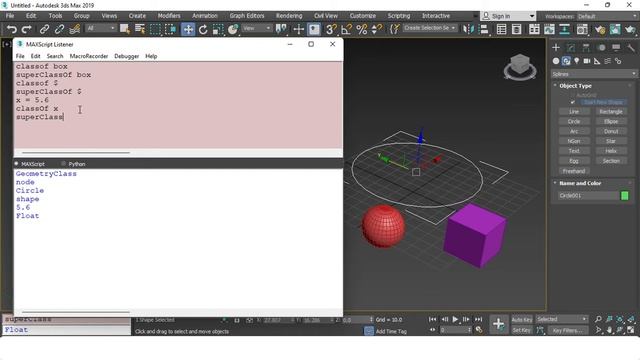Activate the Unlink Selection tool
Screen dimensions: 640x360
[59, 29]
